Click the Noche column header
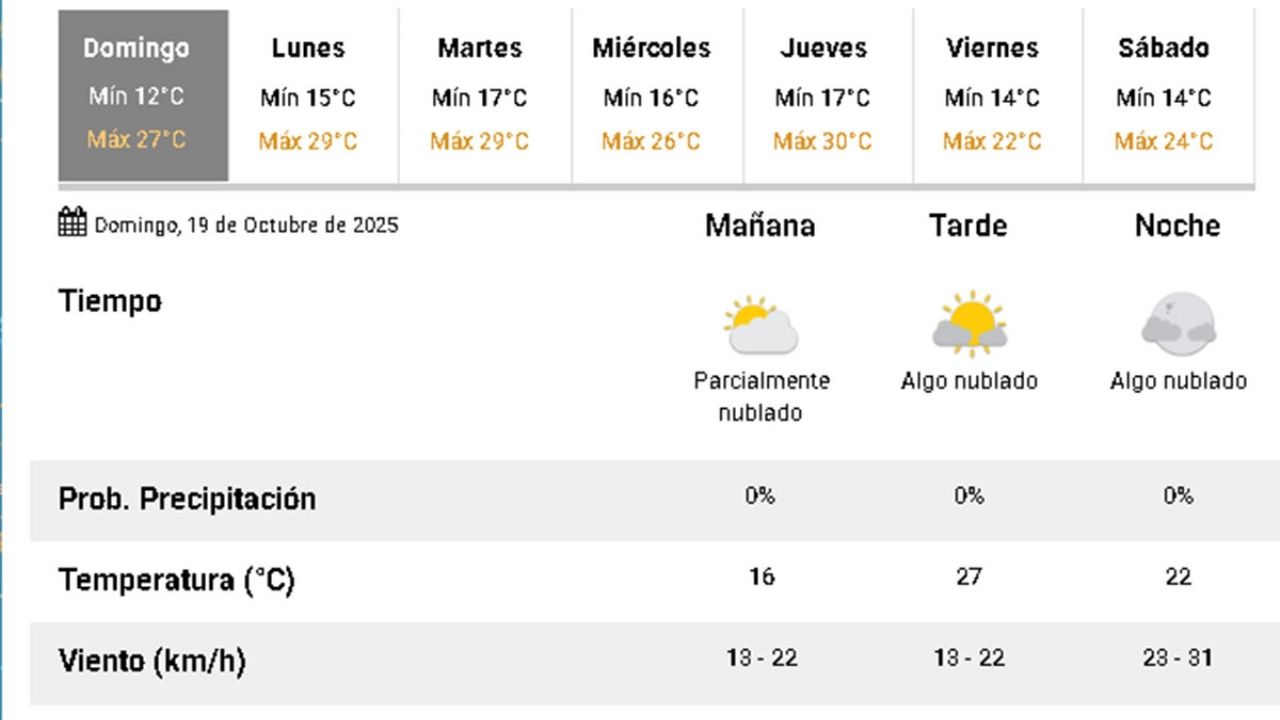 pyautogui.click(x=1177, y=226)
